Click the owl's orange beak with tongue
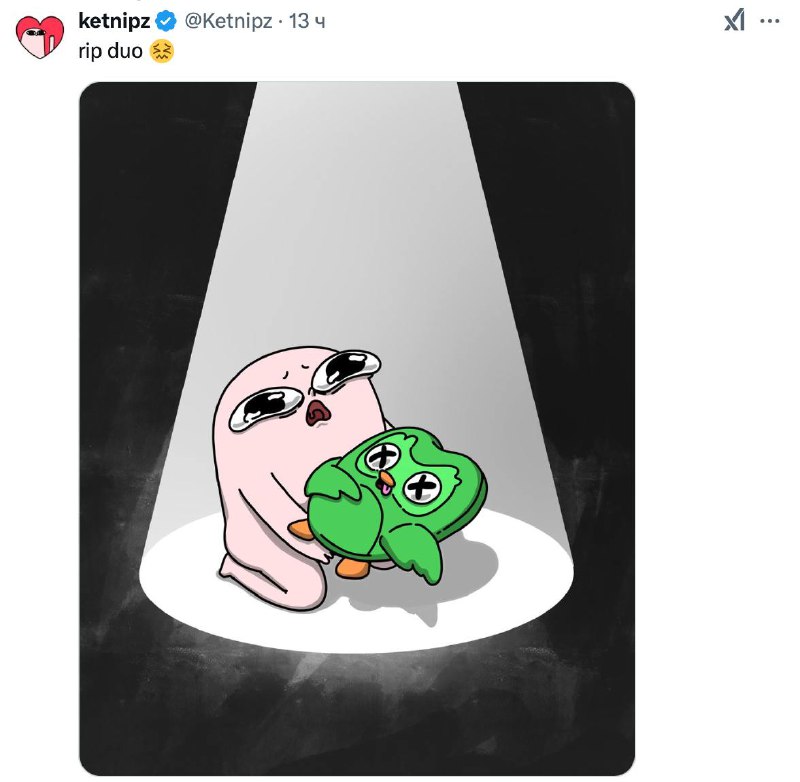This screenshot has height=782, width=800. [x=385, y=483]
